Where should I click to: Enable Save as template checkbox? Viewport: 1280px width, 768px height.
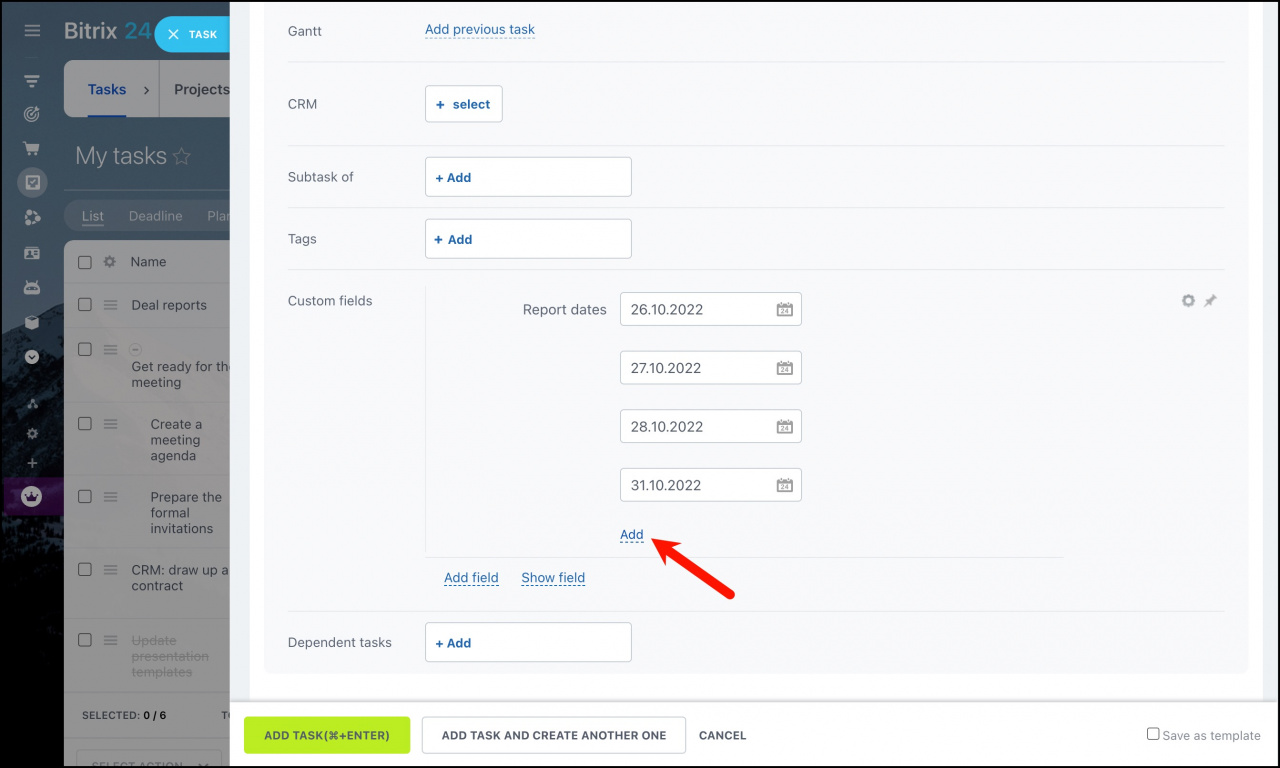coord(1153,734)
